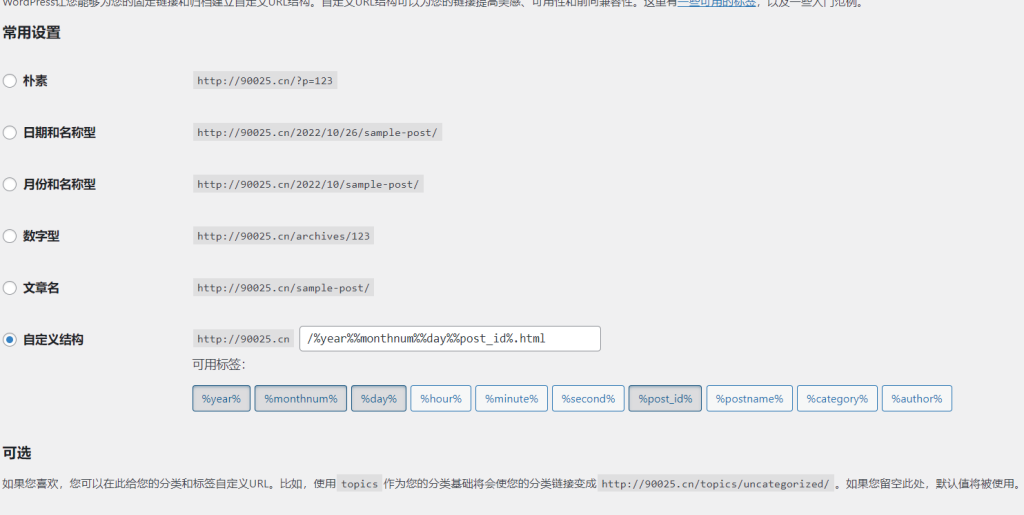Select the 自定义结构 radio button
Image resolution: width=1024 pixels, height=515 pixels.
10,340
